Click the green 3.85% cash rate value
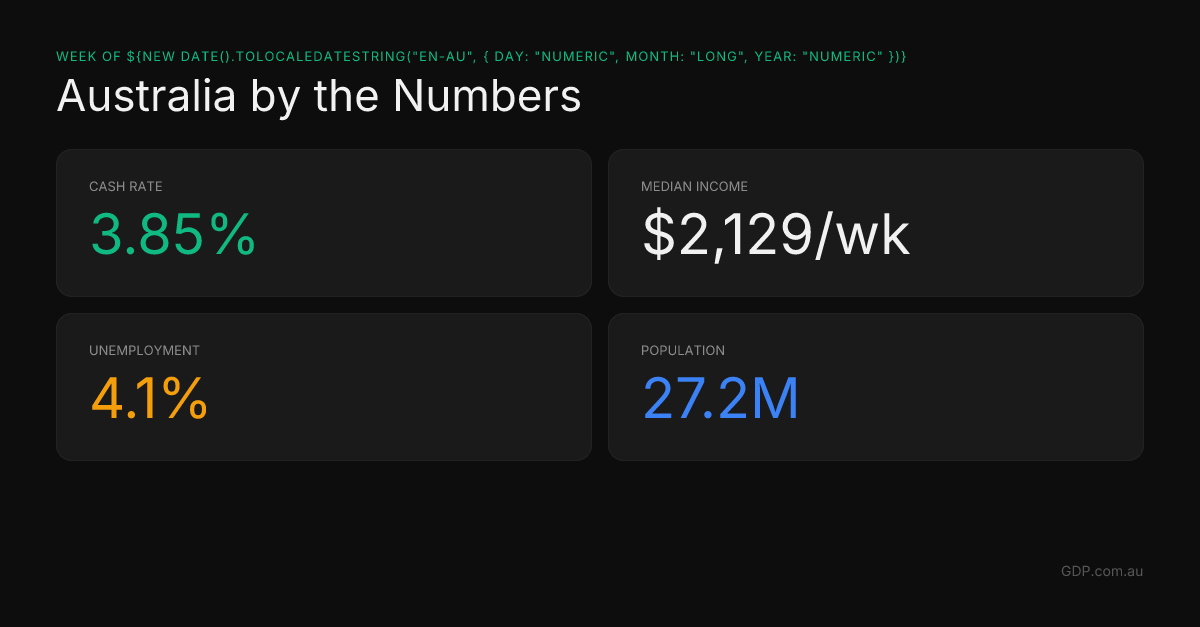This screenshot has width=1200, height=627. [172, 237]
